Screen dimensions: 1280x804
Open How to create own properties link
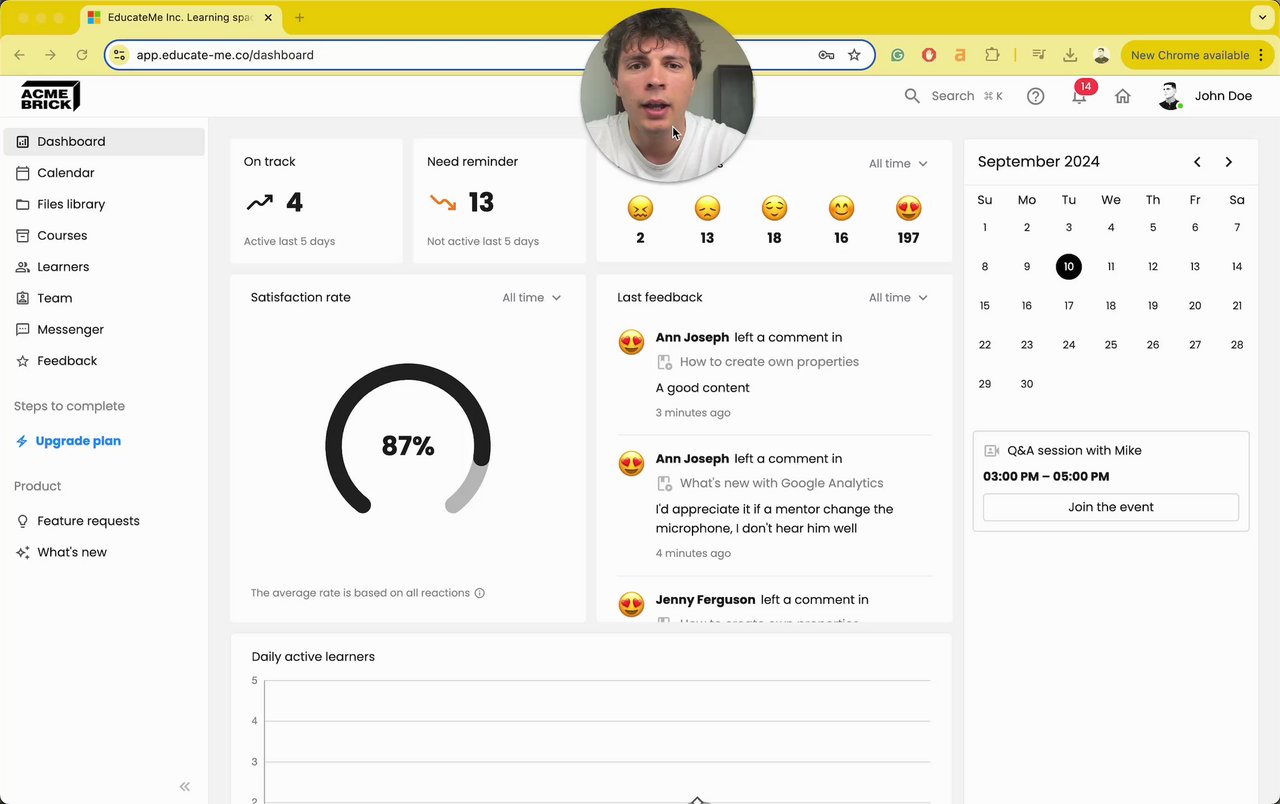coord(769,362)
